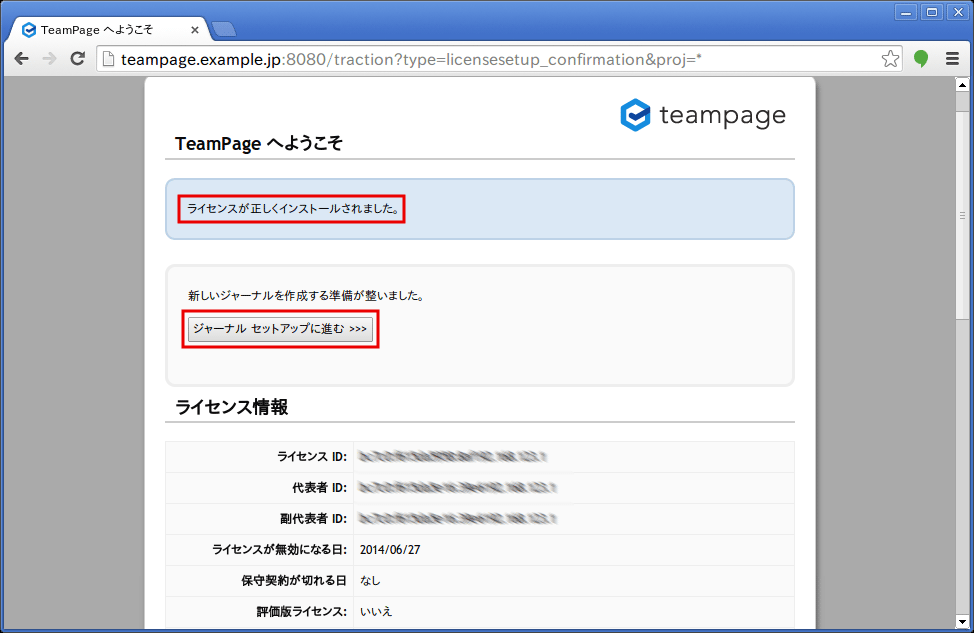Close the TeamPage へようこそ tab
This screenshot has height=633, width=974.
pyautogui.click(x=195, y=30)
